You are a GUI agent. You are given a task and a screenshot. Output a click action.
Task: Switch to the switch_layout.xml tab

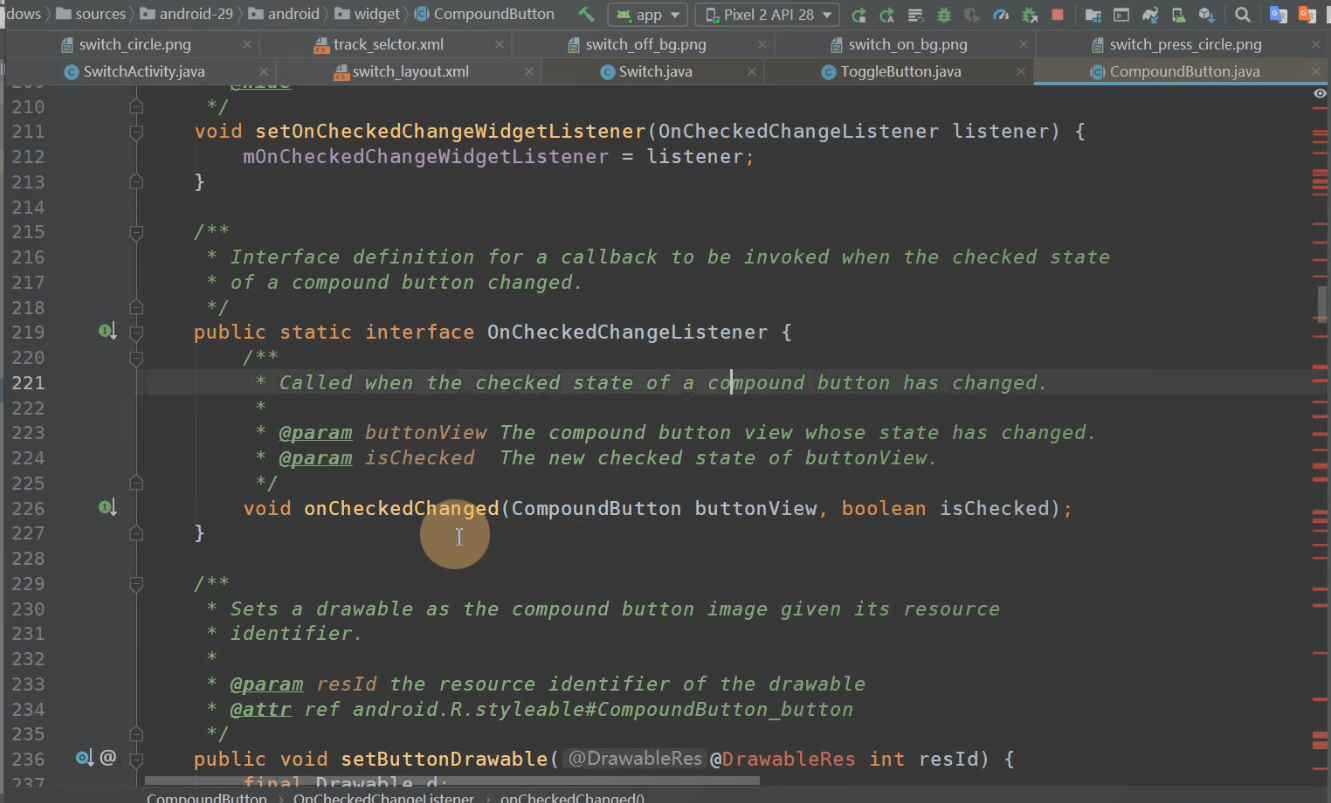(410, 72)
